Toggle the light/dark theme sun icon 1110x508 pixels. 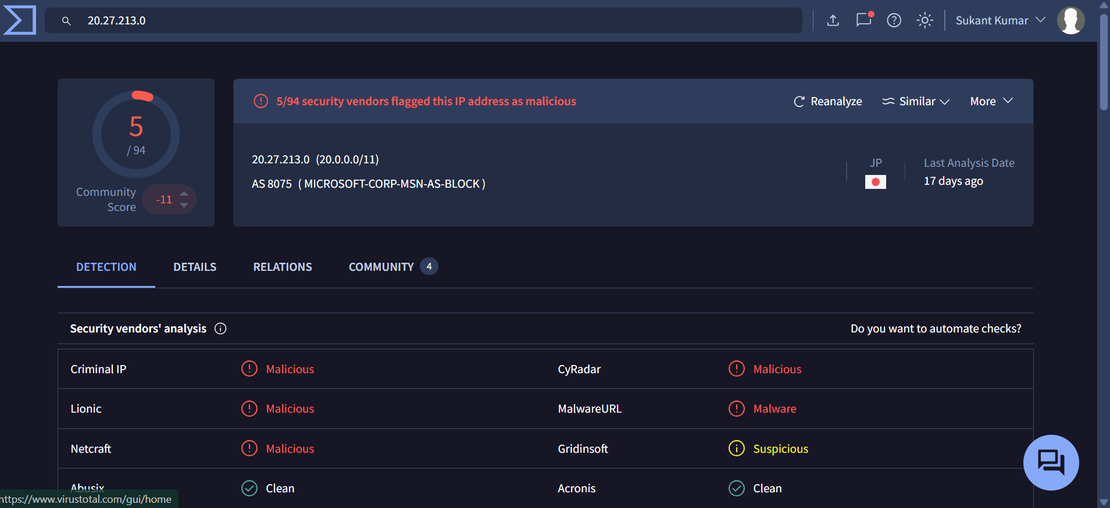coord(925,20)
